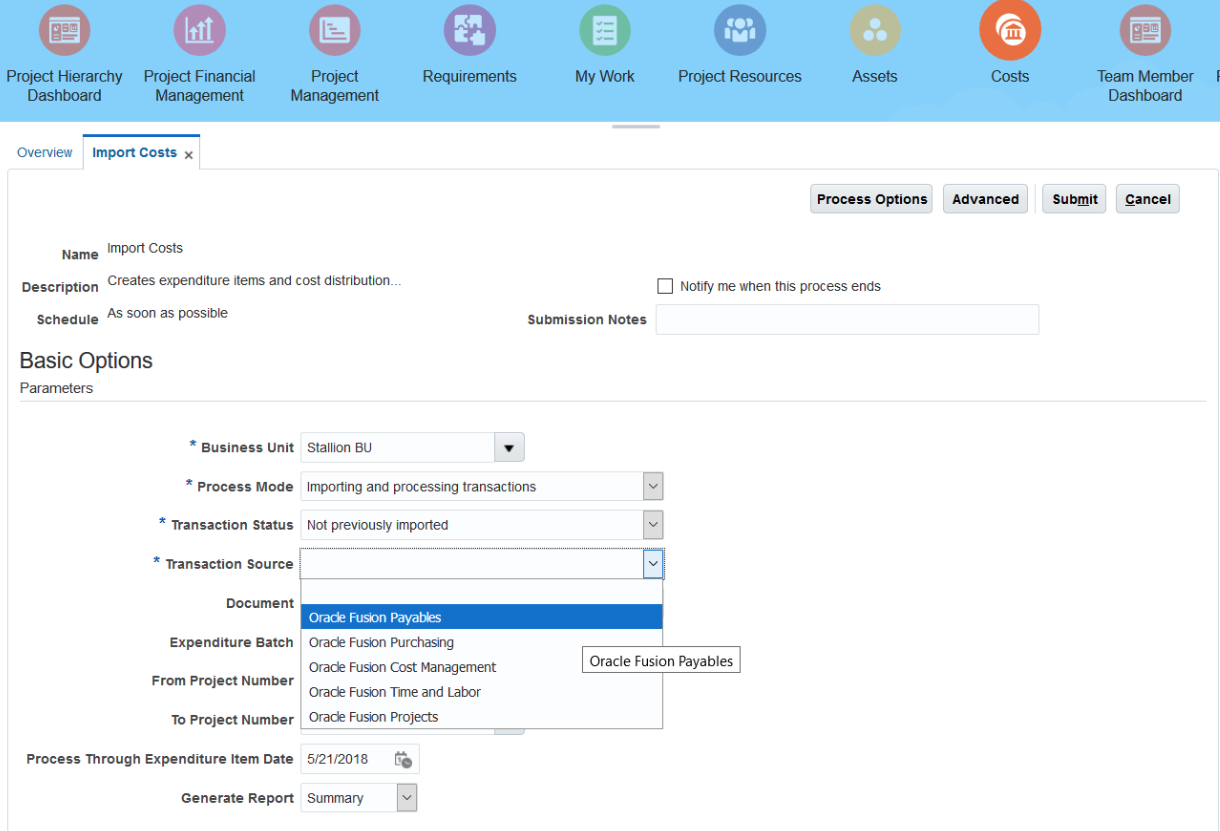Open the calendar date picker icon
Screen dimensions: 1220x831
pos(403,759)
